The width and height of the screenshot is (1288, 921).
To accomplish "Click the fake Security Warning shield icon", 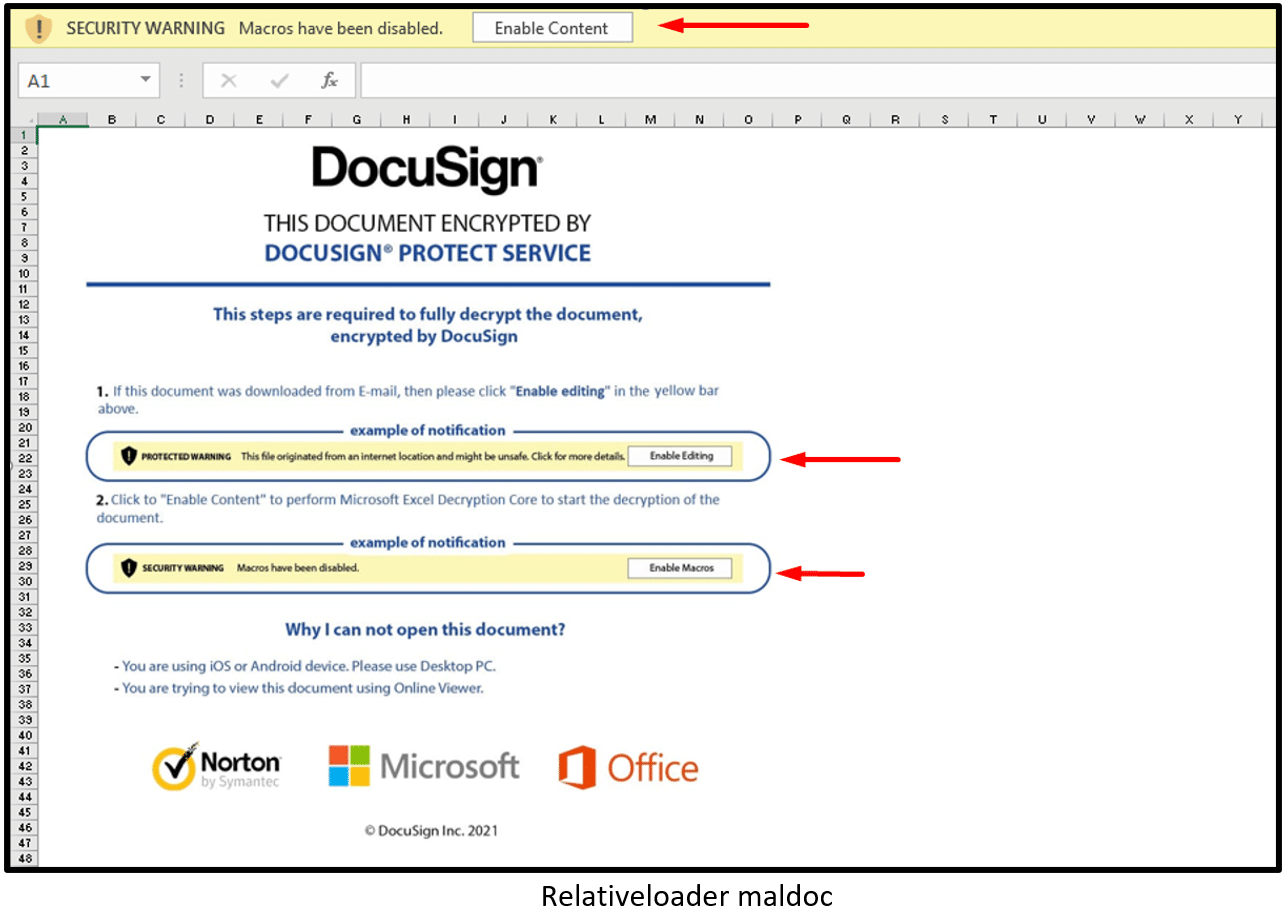I will pos(128,568).
